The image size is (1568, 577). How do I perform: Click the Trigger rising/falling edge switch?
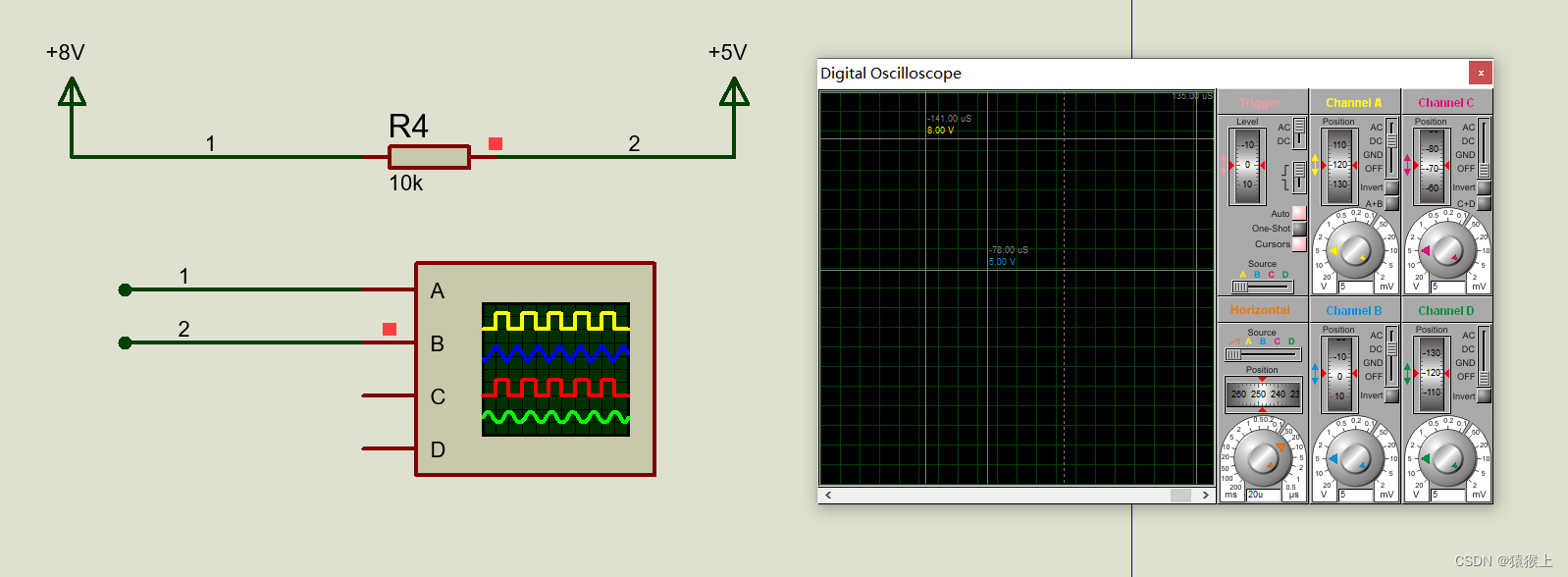click(1299, 177)
